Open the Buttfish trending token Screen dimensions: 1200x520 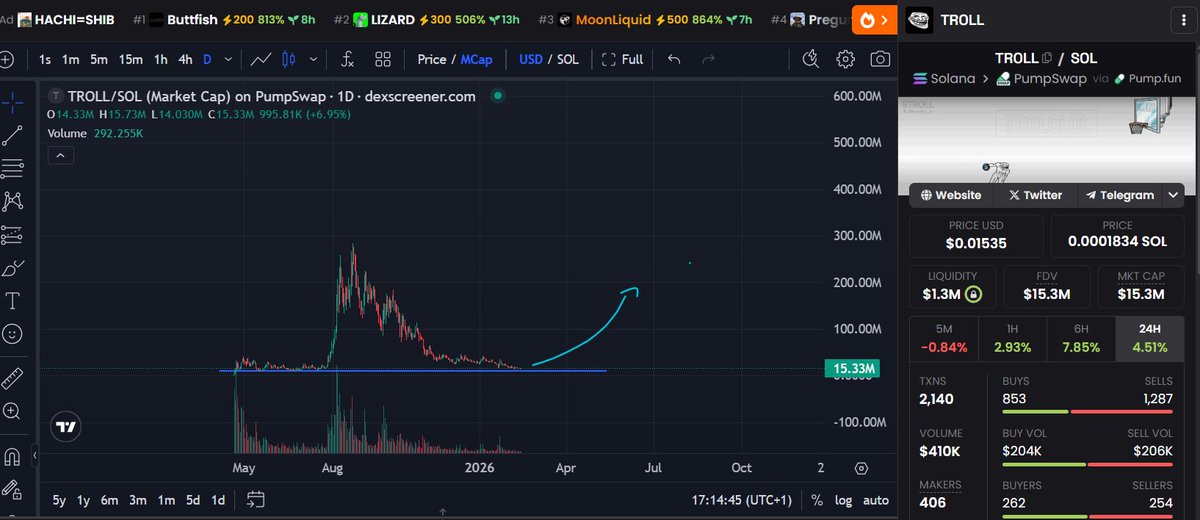coord(225,20)
